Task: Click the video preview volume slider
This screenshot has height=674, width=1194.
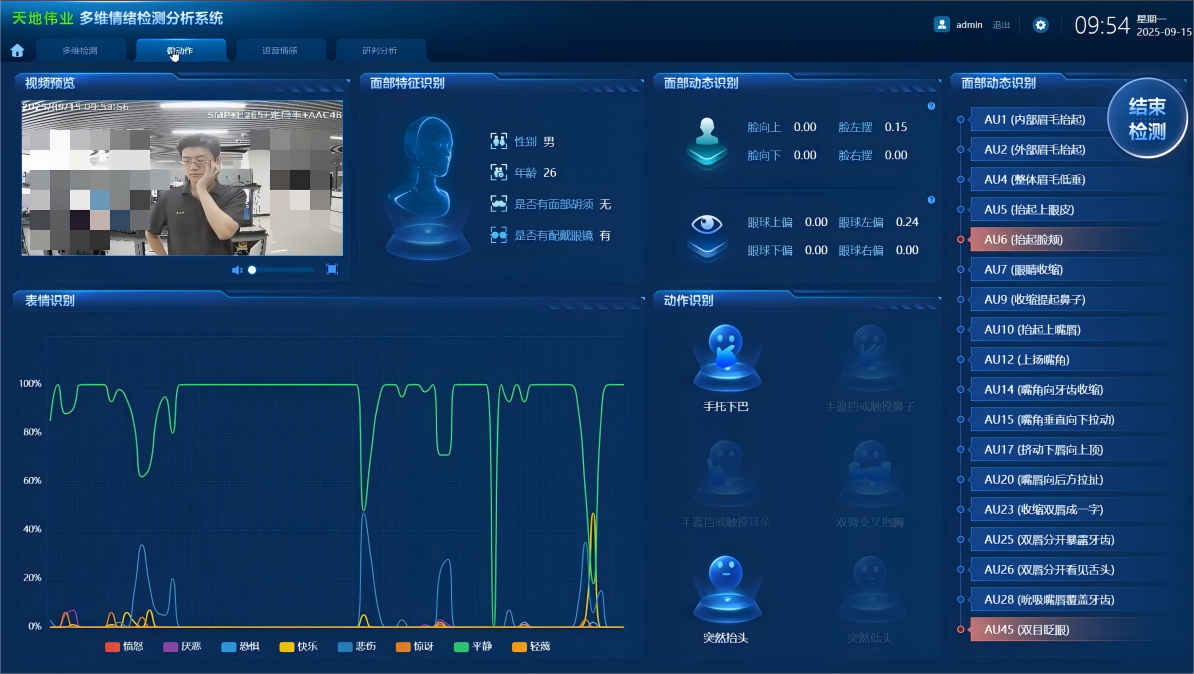Action: click(x=282, y=270)
